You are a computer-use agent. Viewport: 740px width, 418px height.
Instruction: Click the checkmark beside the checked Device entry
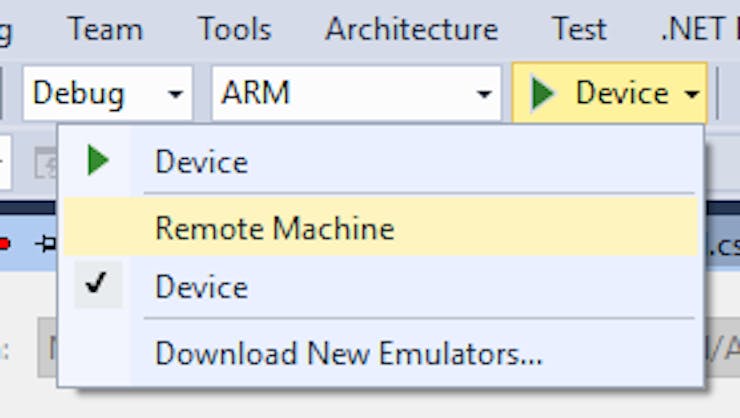pyautogui.click(x=98, y=284)
